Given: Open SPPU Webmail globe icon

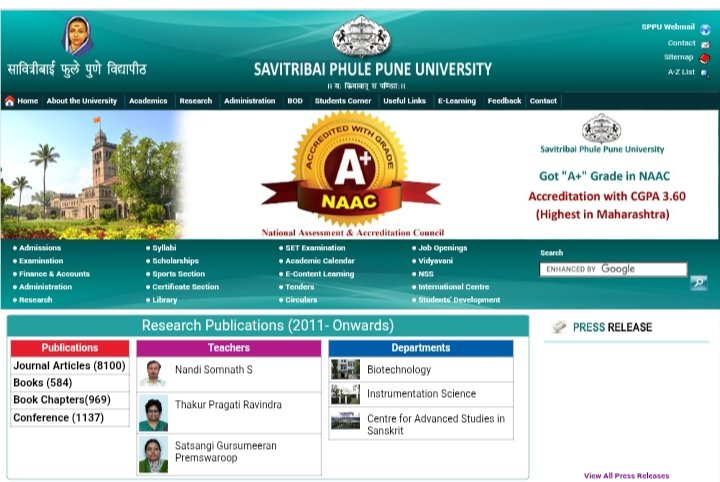Looking at the screenshot, I should (705, 30).
